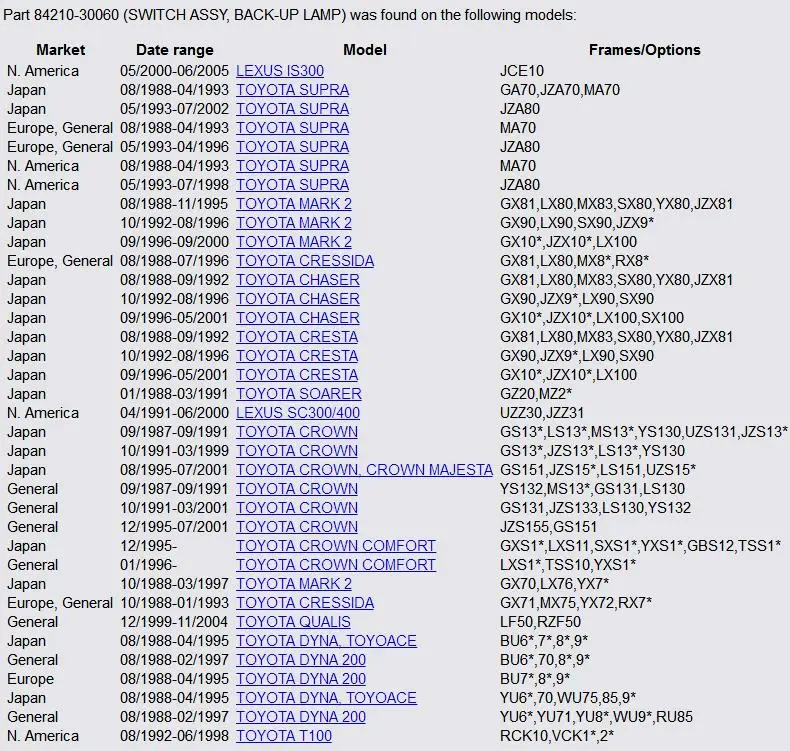
Task: Open TOYOTA DYNA, TOYOACE link with YU6* frames
Action: point(326,699)
